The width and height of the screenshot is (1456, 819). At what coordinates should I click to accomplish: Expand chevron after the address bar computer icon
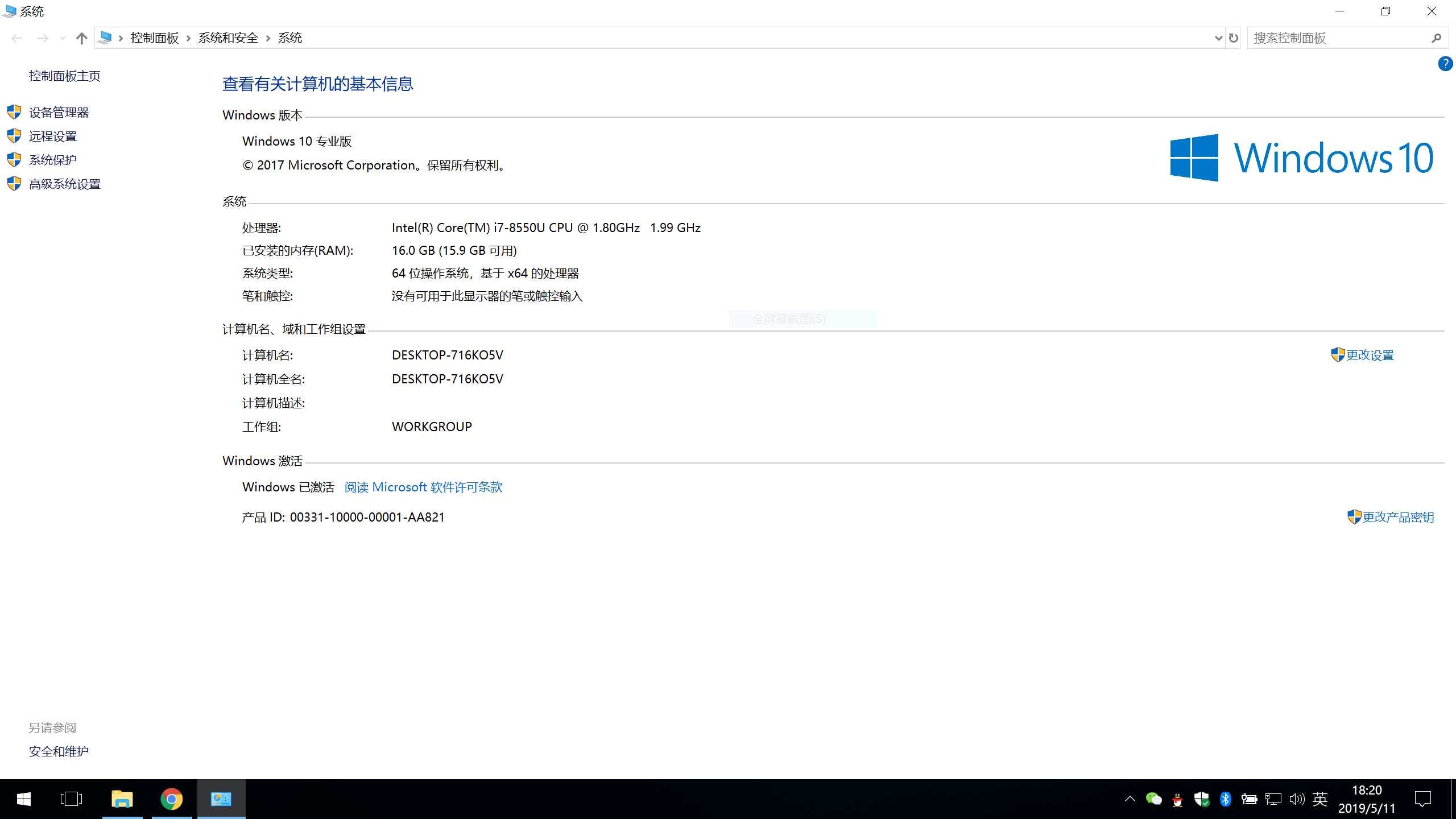121,38
